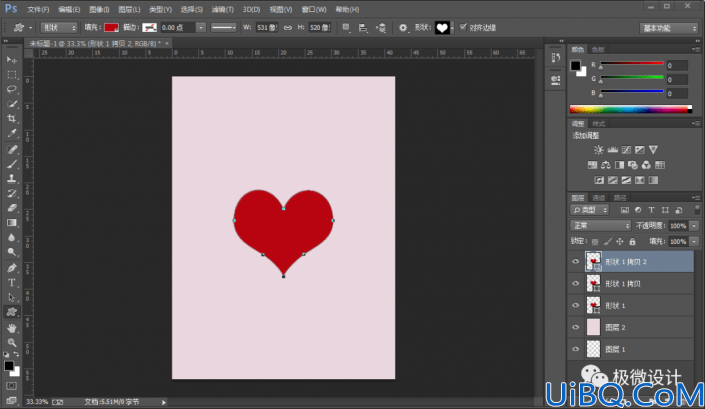Viewport: 705px width, 409px height.
Task: Select the Clone Stamp tool
Action: click(x=12, y=178)
